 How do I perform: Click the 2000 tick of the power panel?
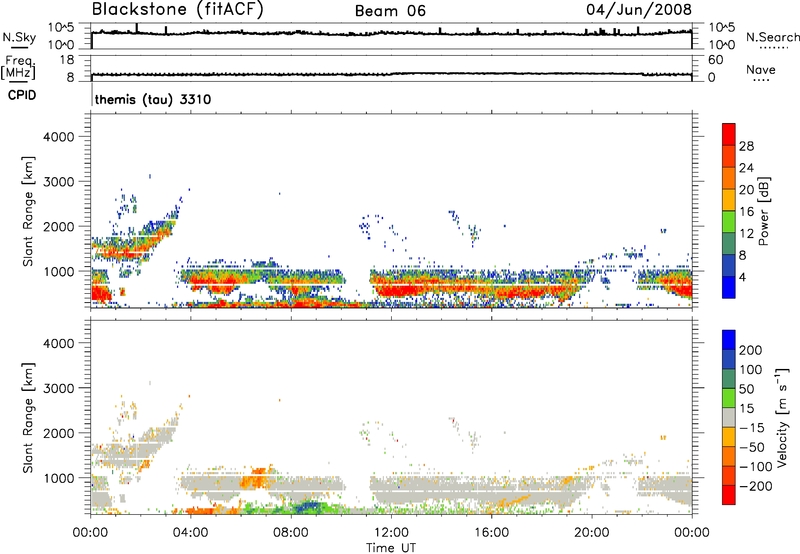point(59,226)
